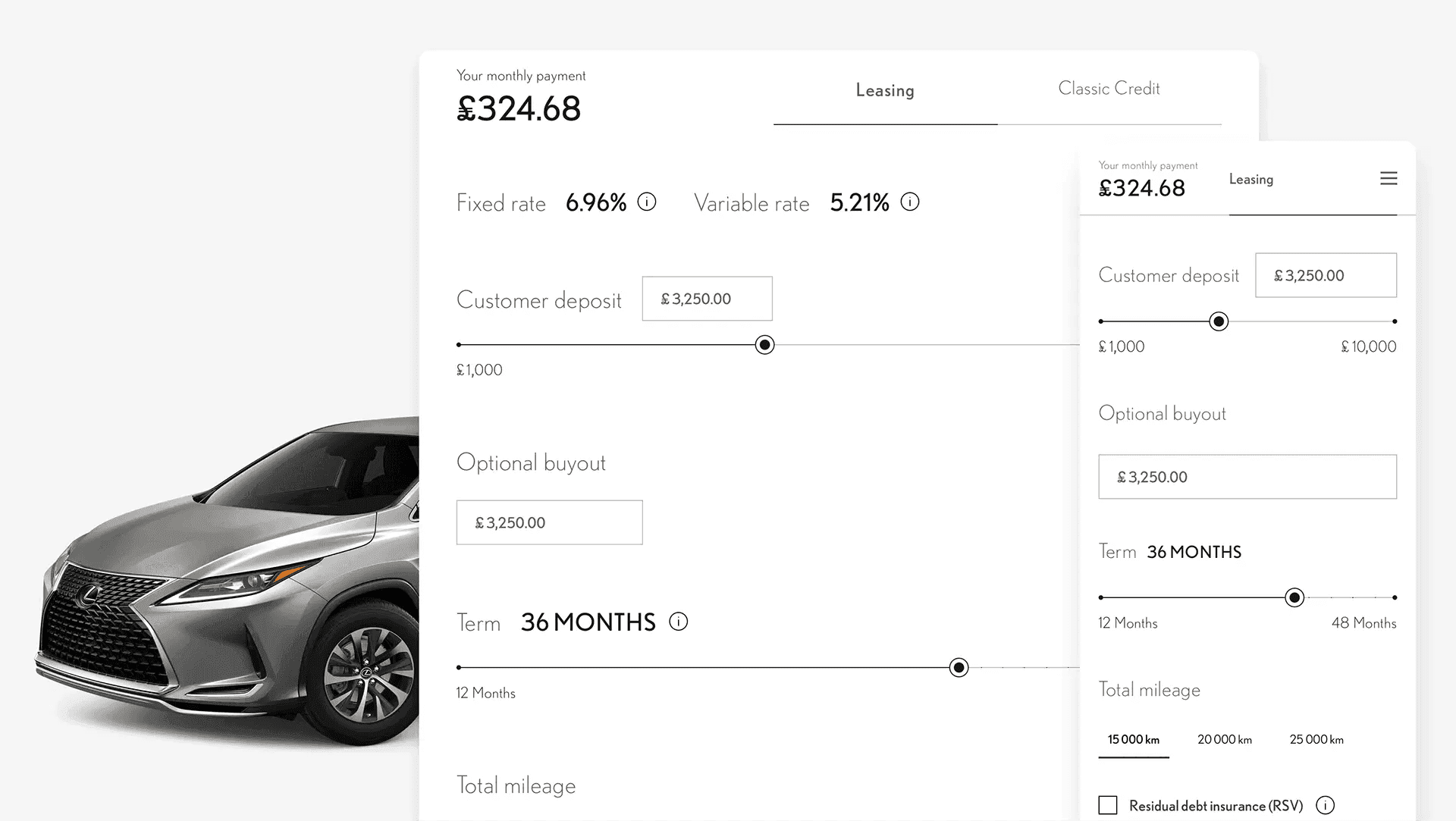Open the hamburger menu in mobile panel
The height and width of the screenshot is (821, 1456).
pyautogui.click(x=1389, y=178)
